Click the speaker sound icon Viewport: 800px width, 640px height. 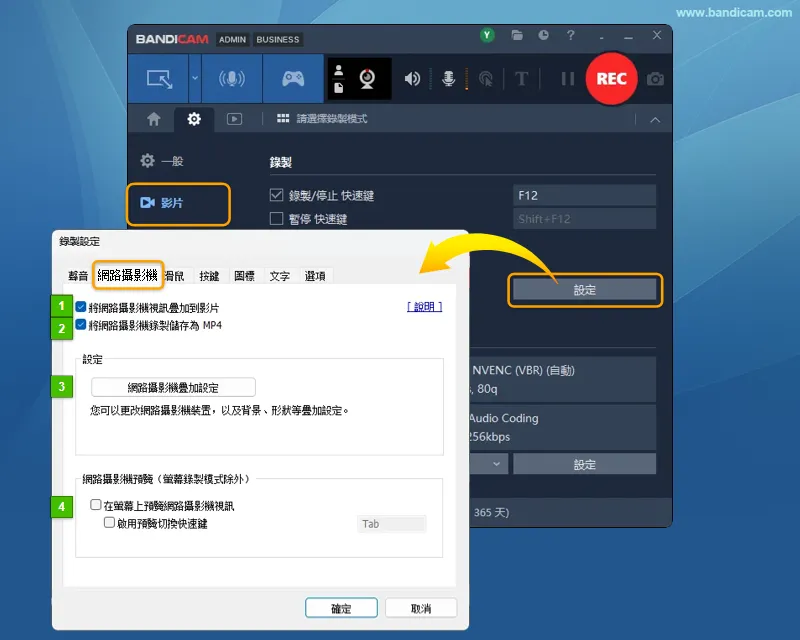pos(412,79)
